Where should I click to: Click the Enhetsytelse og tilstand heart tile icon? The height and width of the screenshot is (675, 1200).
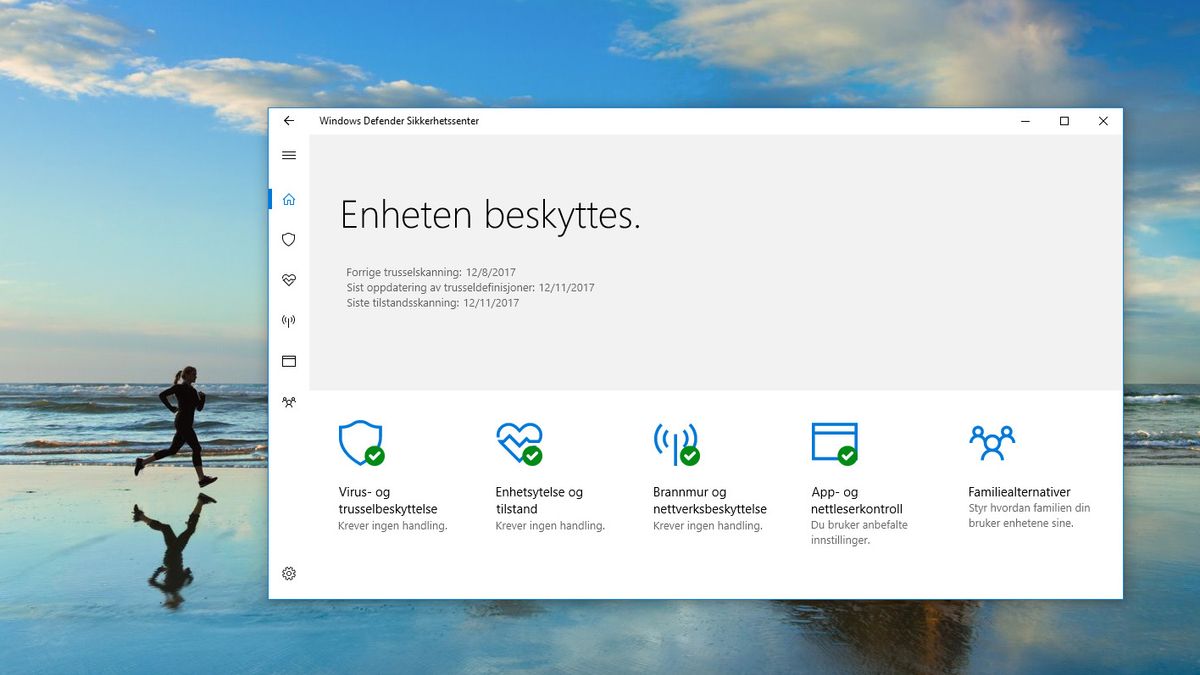point(517,443)
